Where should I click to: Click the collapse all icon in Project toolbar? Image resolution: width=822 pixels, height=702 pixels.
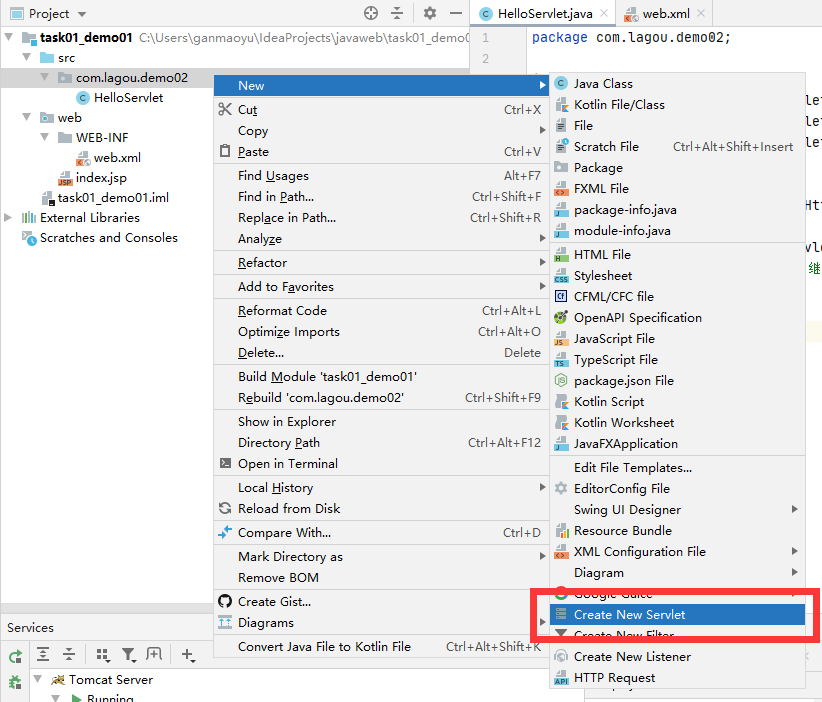397,13
